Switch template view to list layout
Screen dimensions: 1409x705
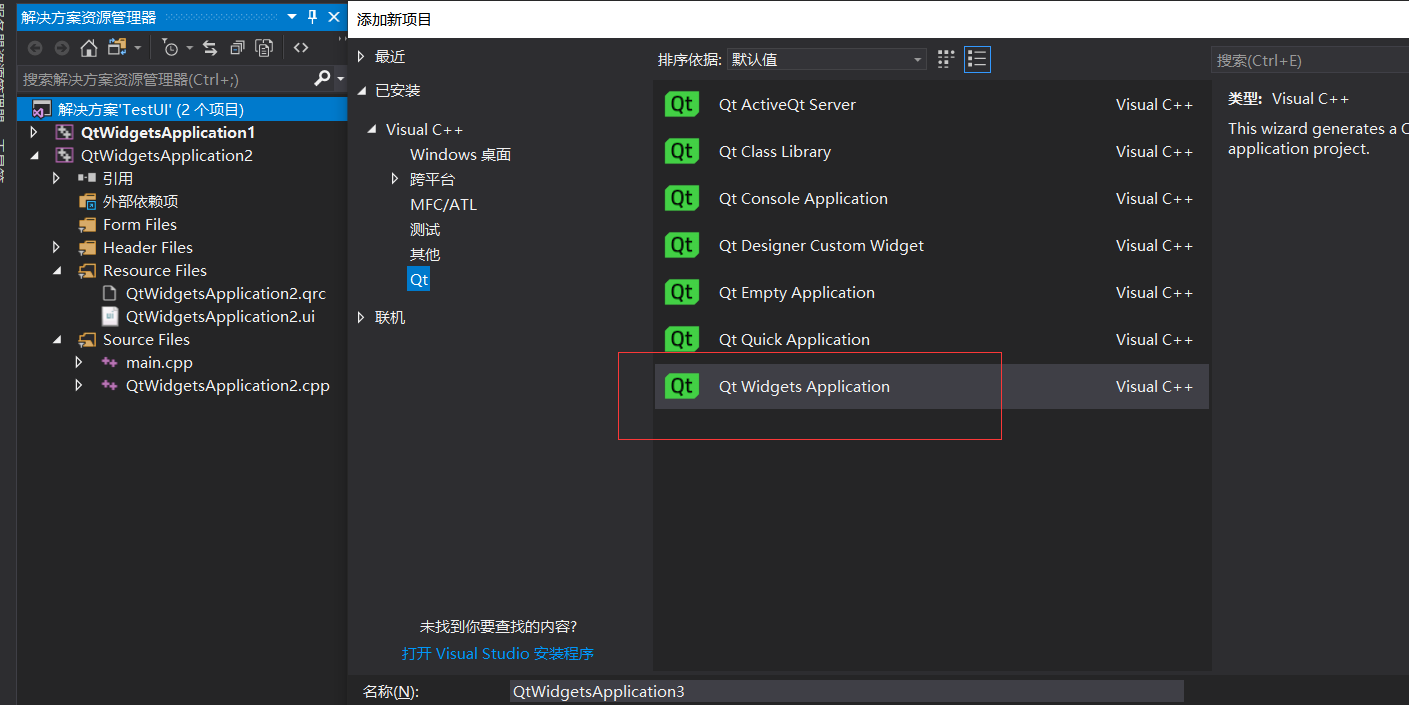[x=977, y=60]
